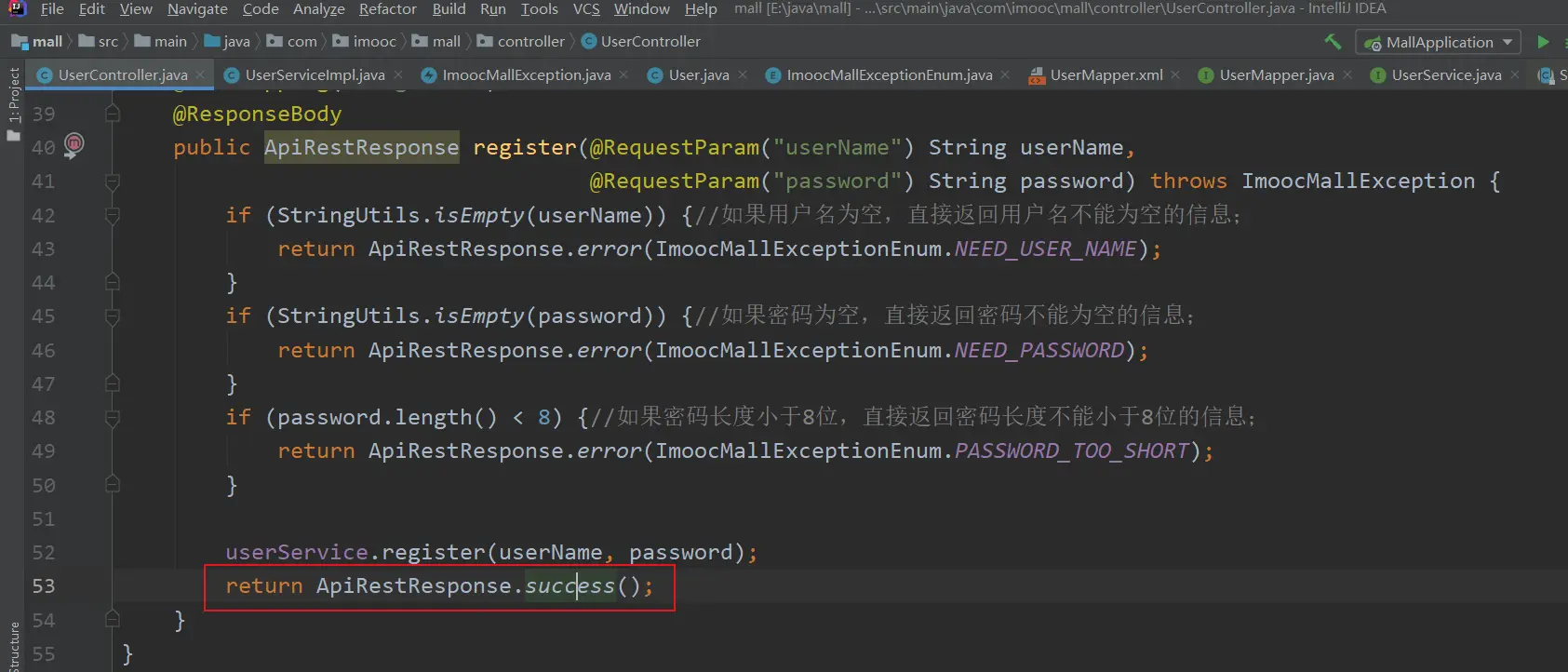
Task: Click the UserController class icon in breadcrumb
Action: 589,42
